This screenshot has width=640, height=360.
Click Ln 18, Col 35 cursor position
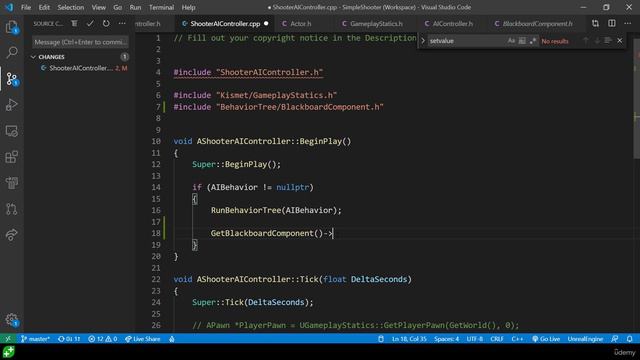click(x=409, y=339)
